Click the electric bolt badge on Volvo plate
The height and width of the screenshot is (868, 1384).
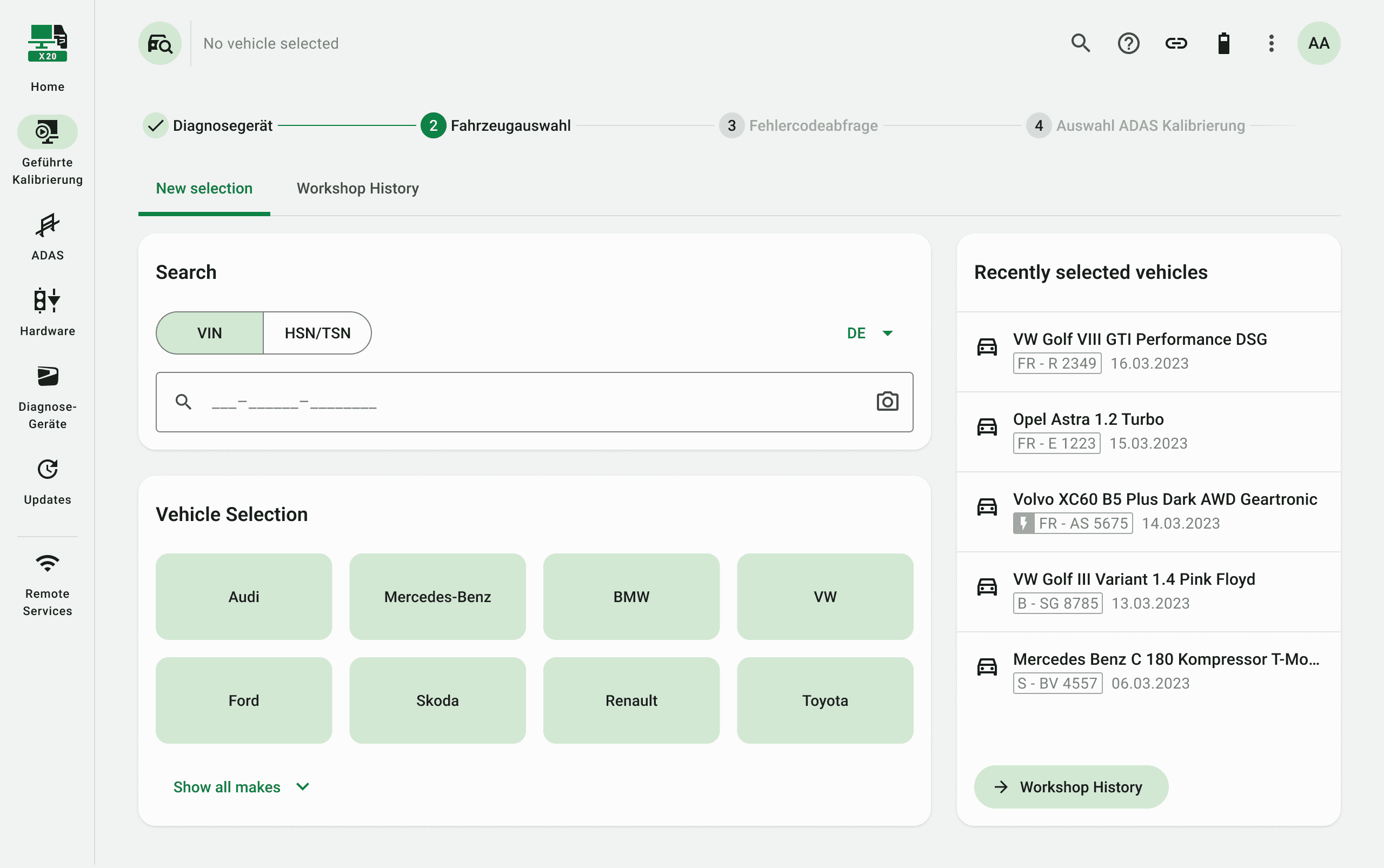(1024, 523)
